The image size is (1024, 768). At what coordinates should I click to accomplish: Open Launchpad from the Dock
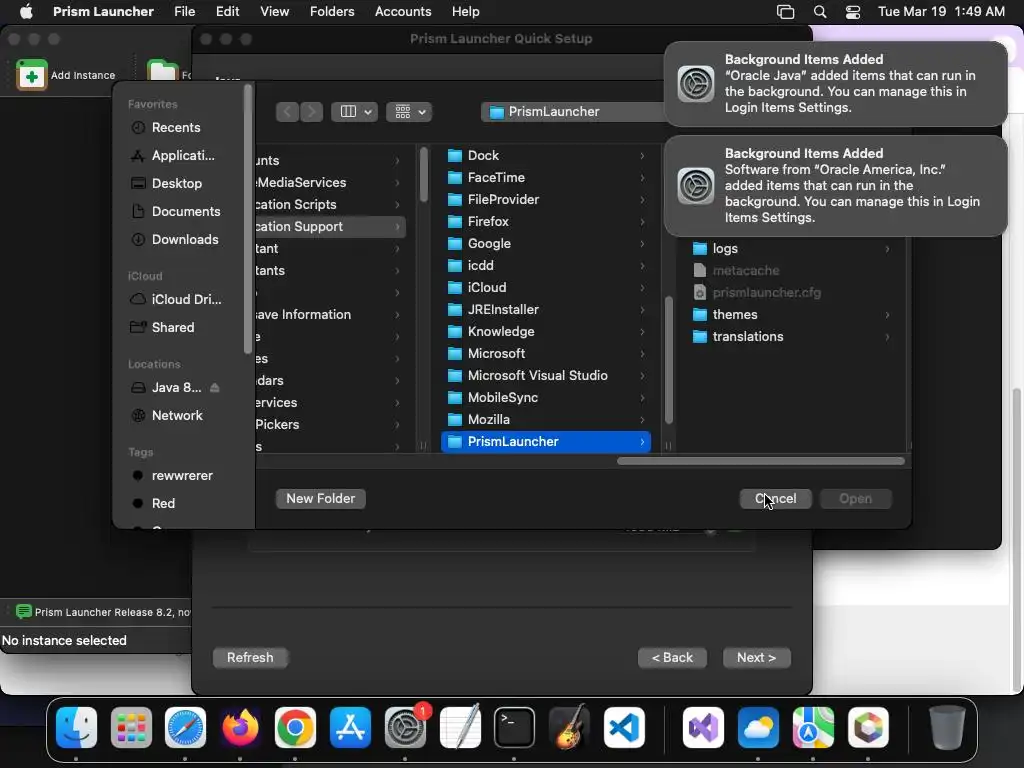click(x=131, y=728)
